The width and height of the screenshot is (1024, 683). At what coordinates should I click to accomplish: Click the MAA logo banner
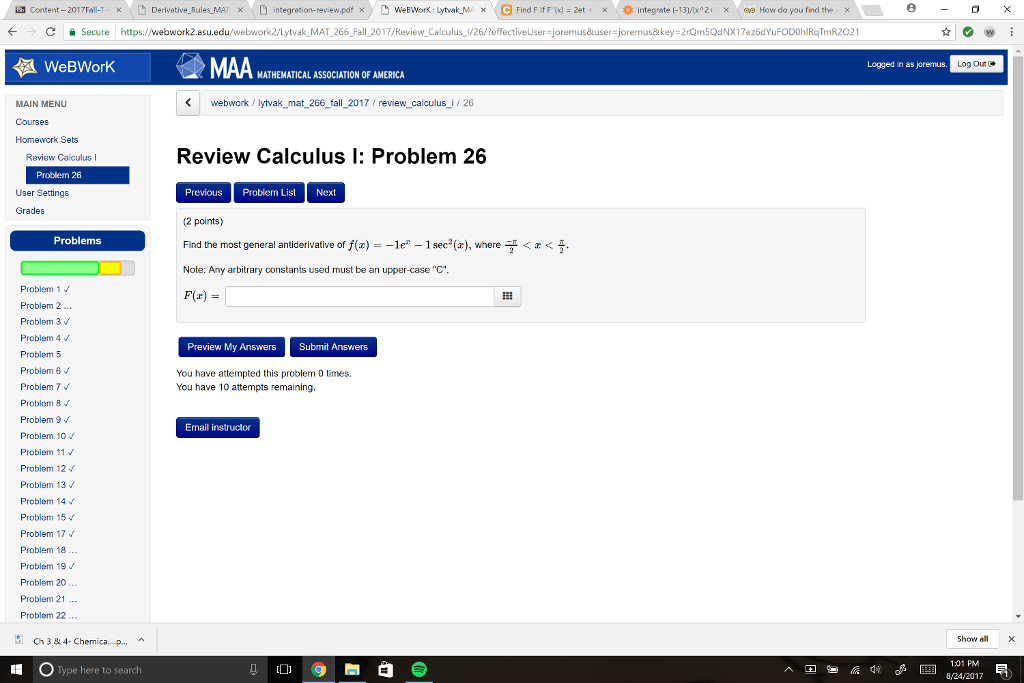tap(291, 67)
